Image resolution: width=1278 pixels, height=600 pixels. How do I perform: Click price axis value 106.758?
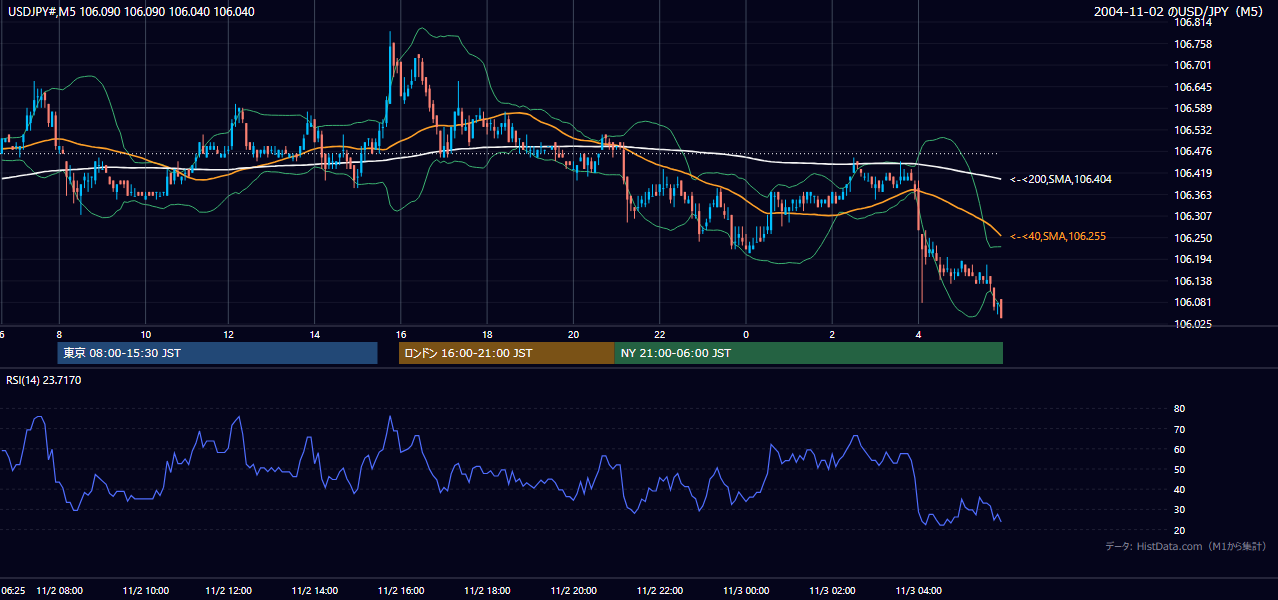pyautogui.click(x=1193, y=44)
